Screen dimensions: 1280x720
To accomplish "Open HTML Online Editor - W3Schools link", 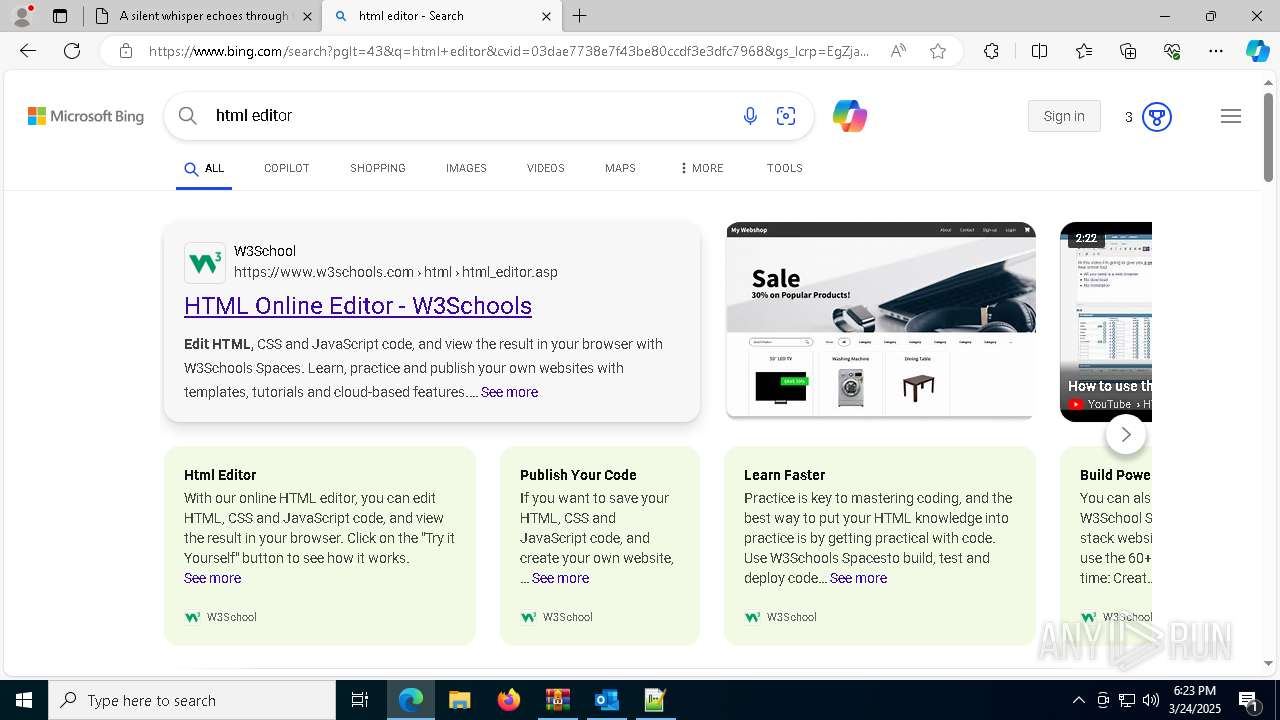I will pyautogui.click(x=358, y=306).
